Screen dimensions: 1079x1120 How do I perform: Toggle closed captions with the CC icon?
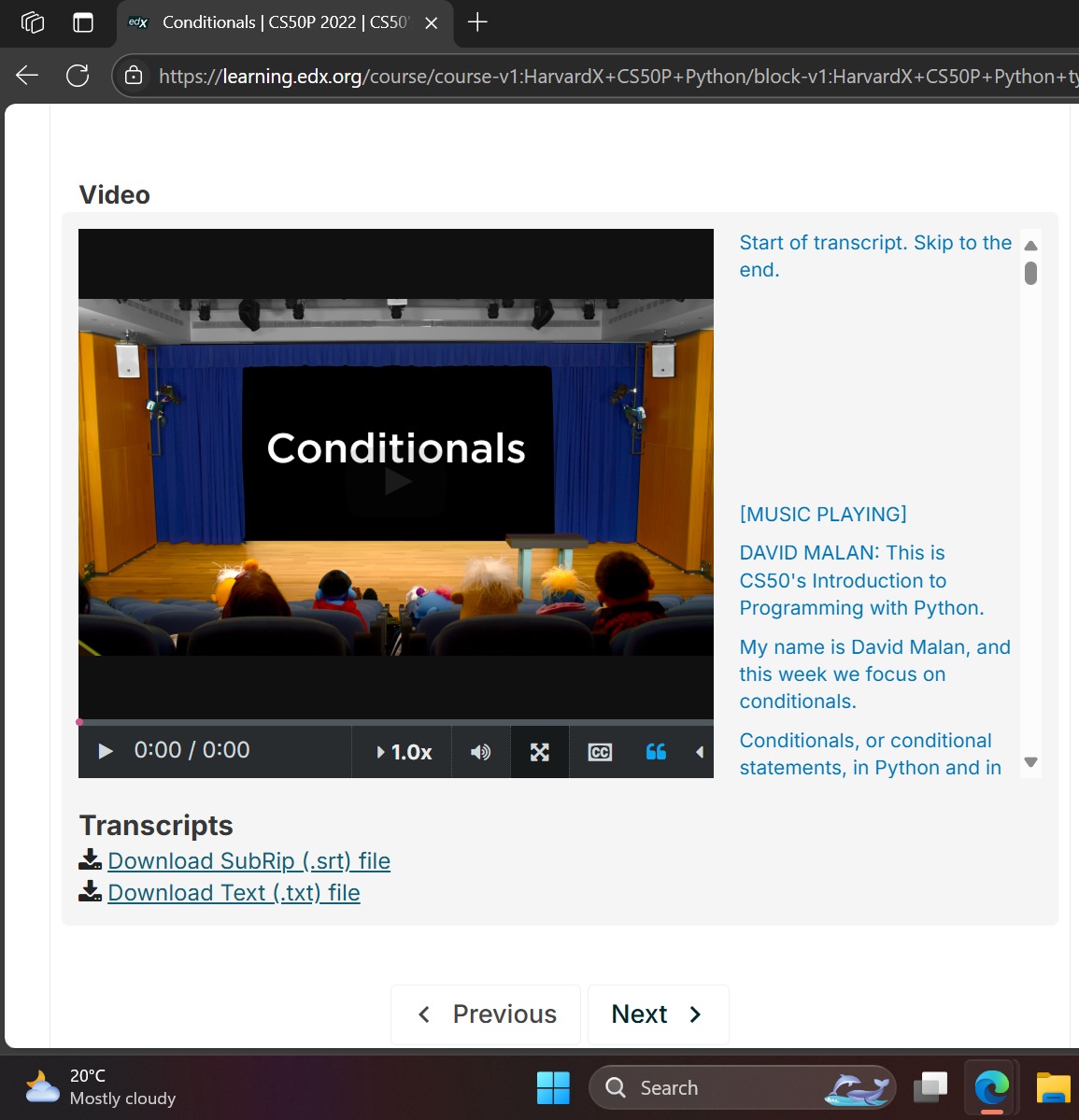pos(600,752)
